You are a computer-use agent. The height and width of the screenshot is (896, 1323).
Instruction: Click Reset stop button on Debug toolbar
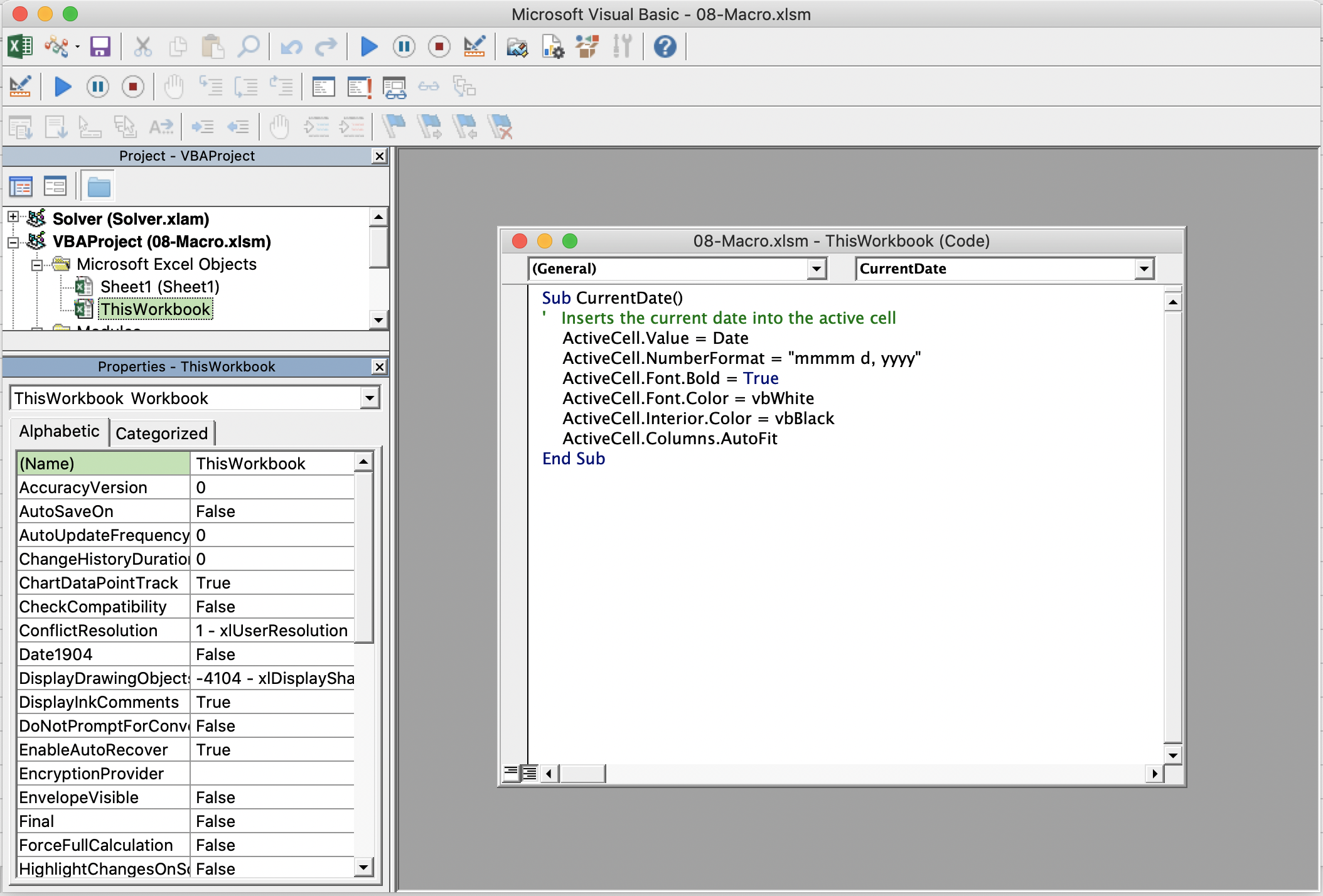point(133,87)
